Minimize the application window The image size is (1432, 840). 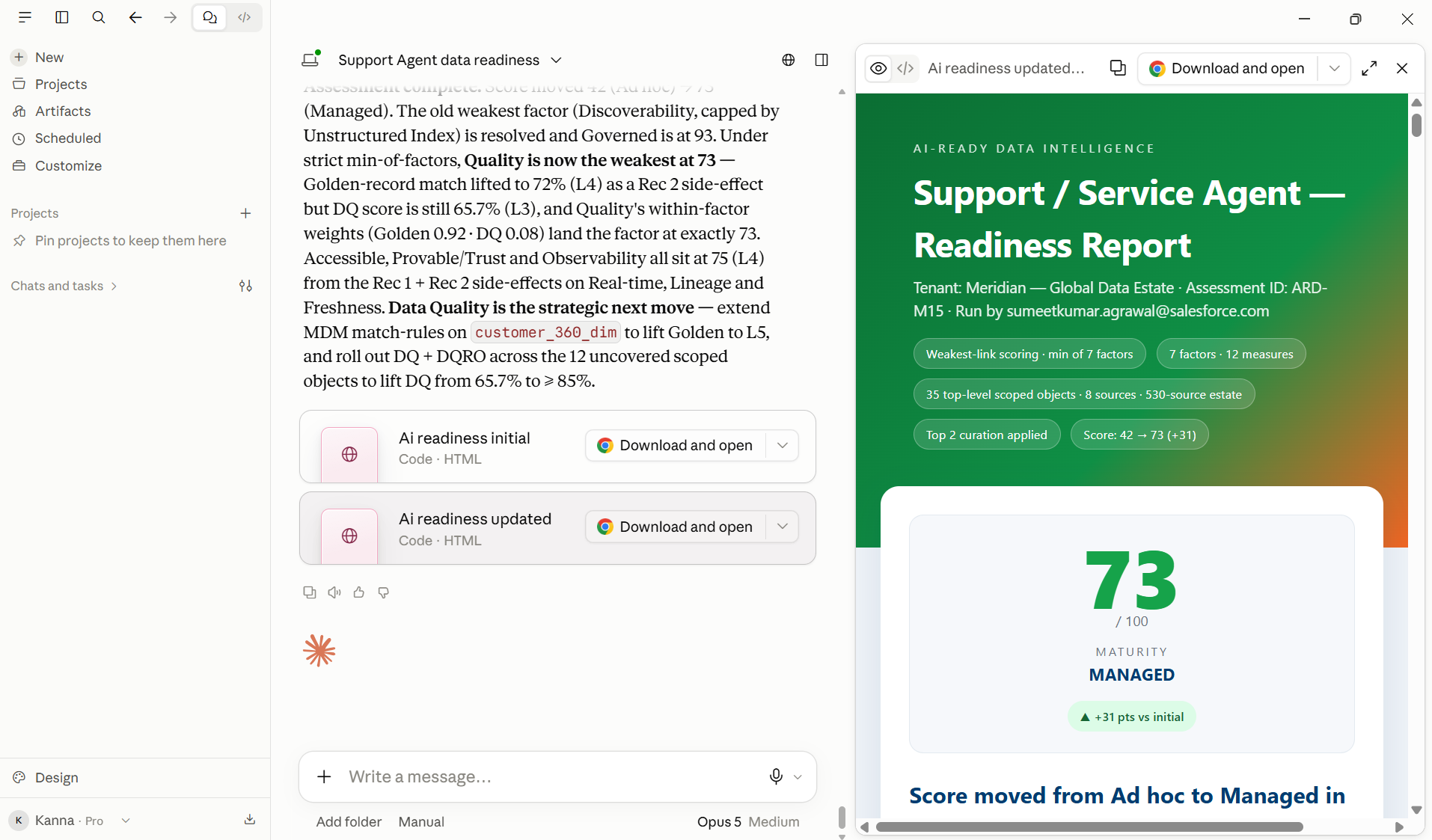[1305, 19]
